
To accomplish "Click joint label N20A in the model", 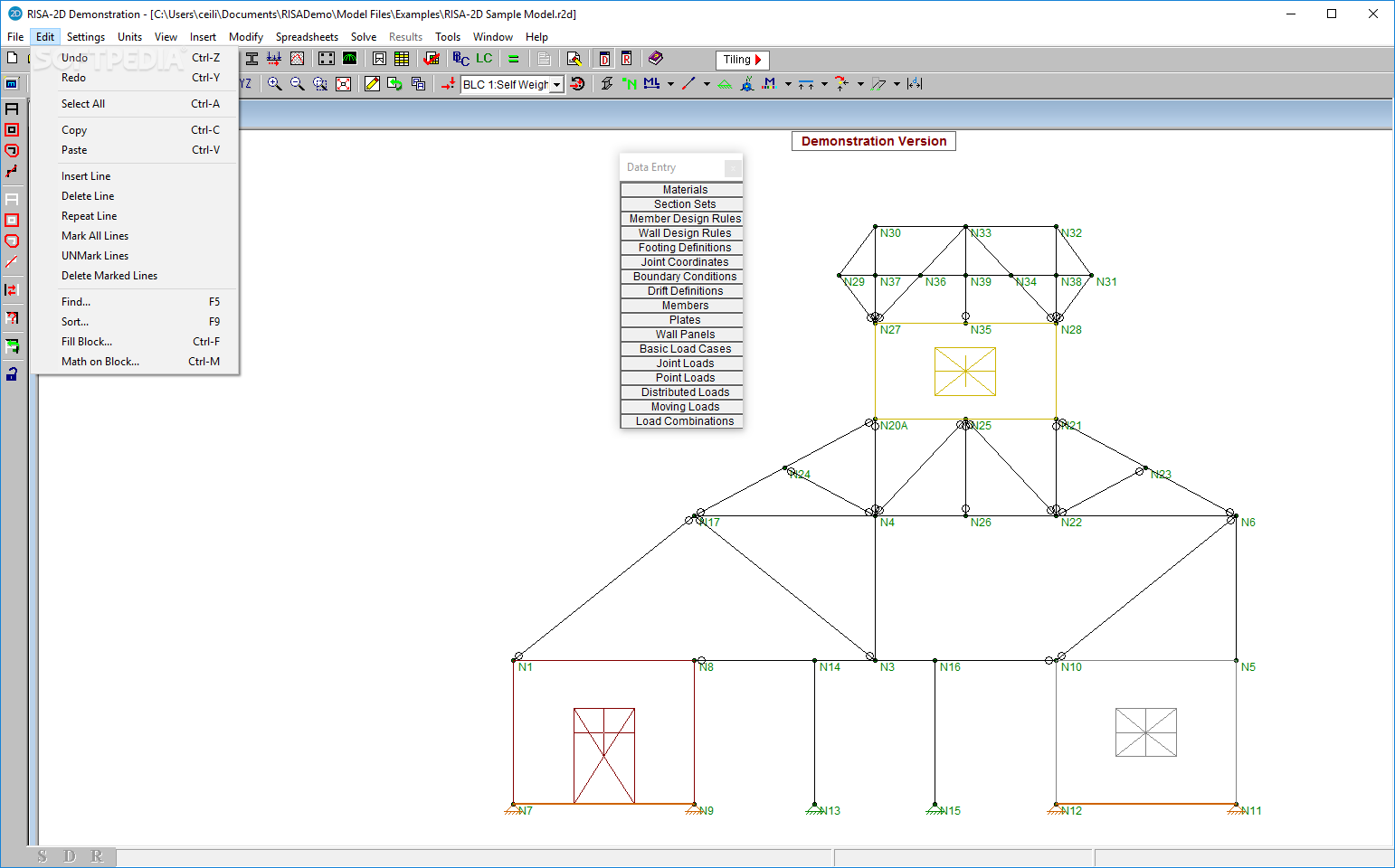I will pos(894,426).
